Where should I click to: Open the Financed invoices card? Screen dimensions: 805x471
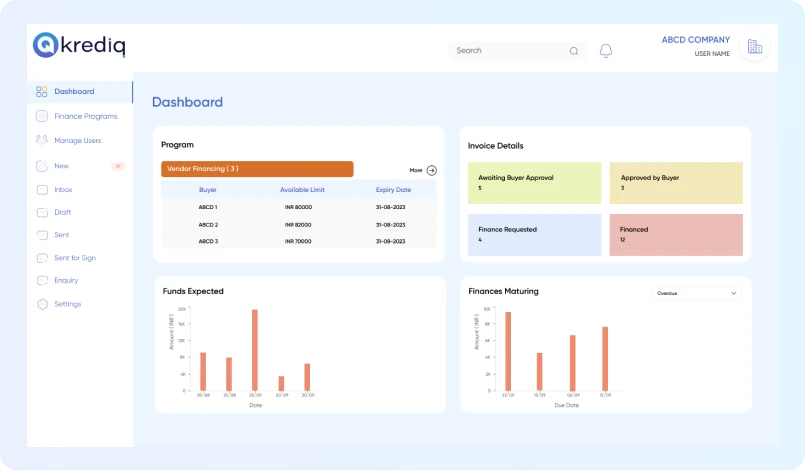tap(675, 234)
